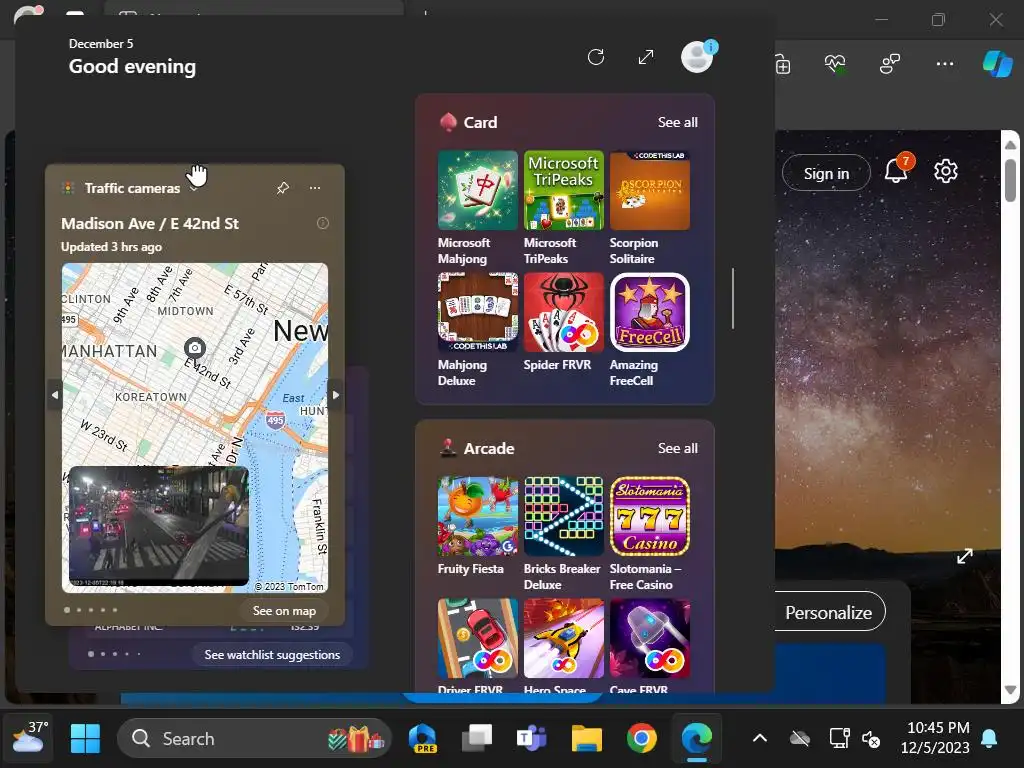The image size is (1024, 768).
Task: Expand widgets board to full view
Action: [x=646, y=57]
